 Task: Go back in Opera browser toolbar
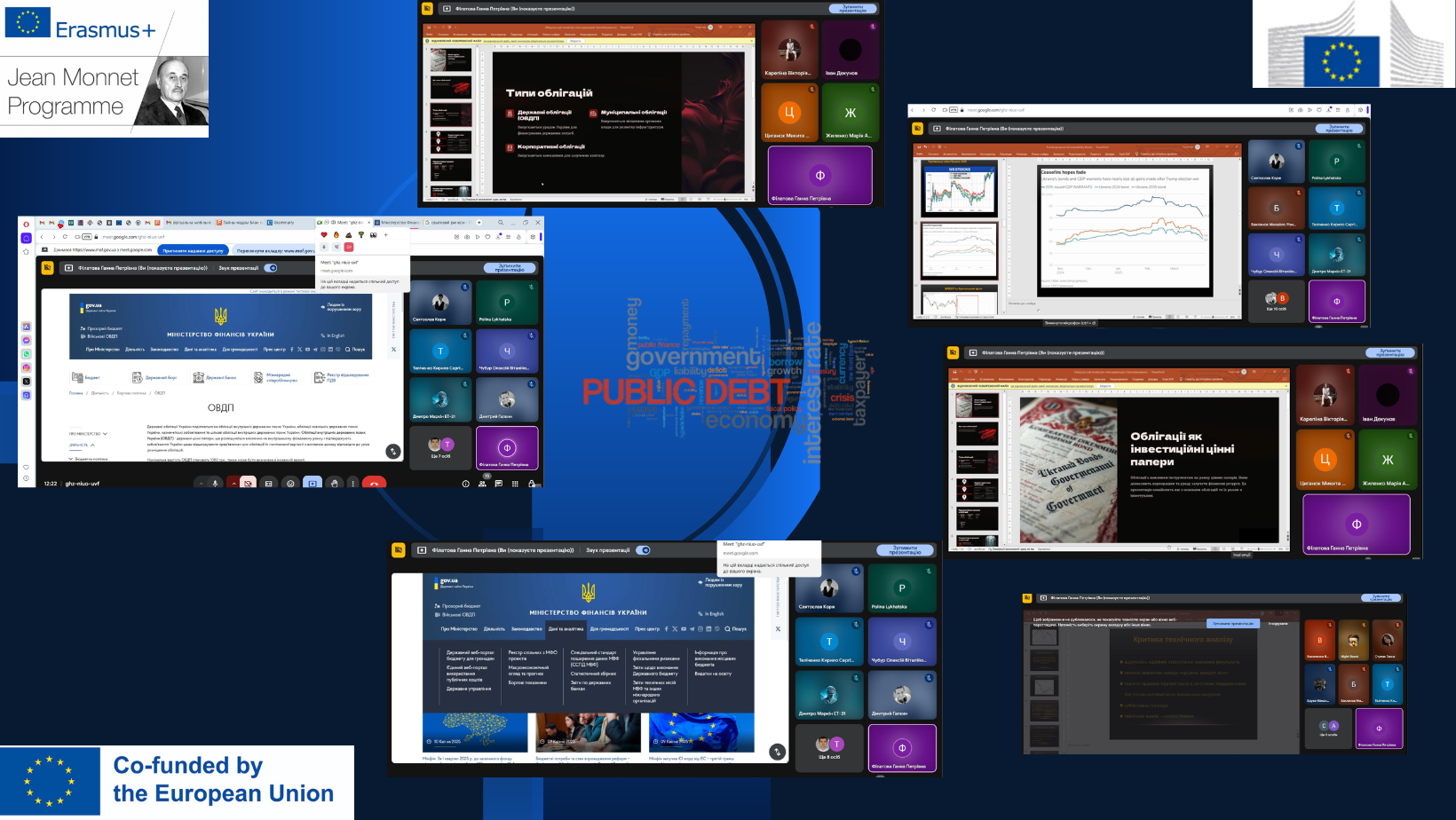[x=42, y=237]
